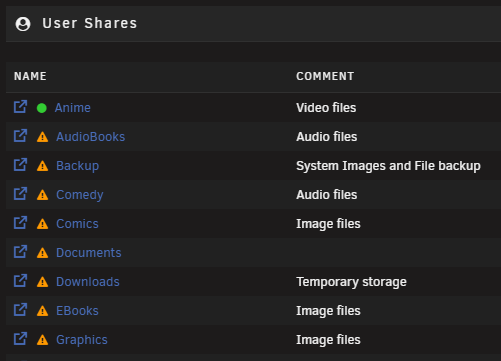Click the warning triangle beside Documents
Viewport: 501px width, 361px height.
42,253
